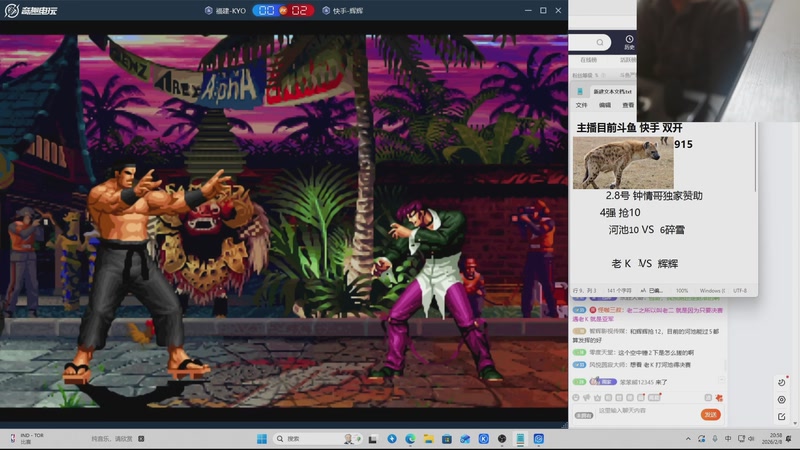800x450 pixels.
Task: Click the blue K app icon on taskbar
Action: coord(484,439)
